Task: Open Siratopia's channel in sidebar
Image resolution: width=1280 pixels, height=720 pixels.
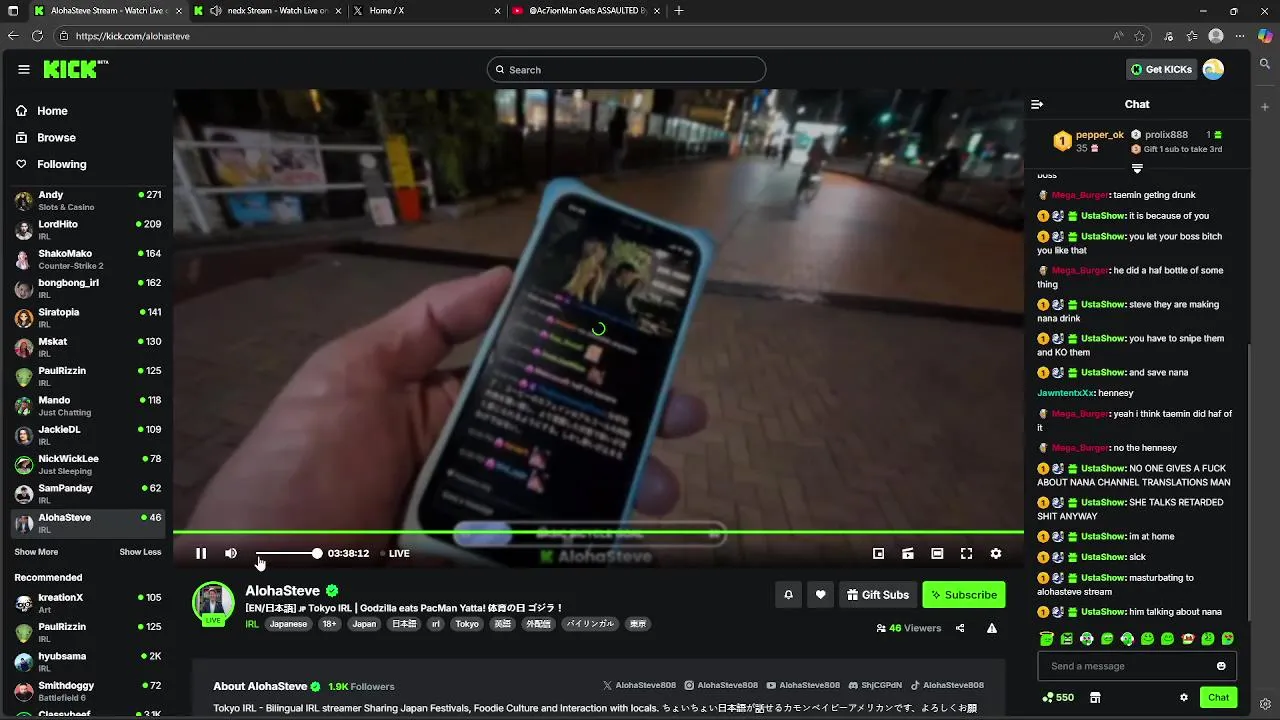Action: click(x=88, y=318)
